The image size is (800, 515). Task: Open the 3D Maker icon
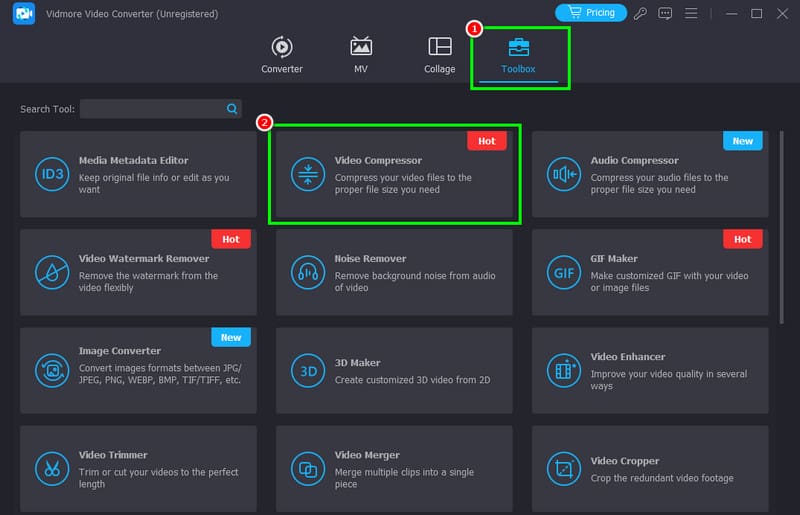point(308,371)
